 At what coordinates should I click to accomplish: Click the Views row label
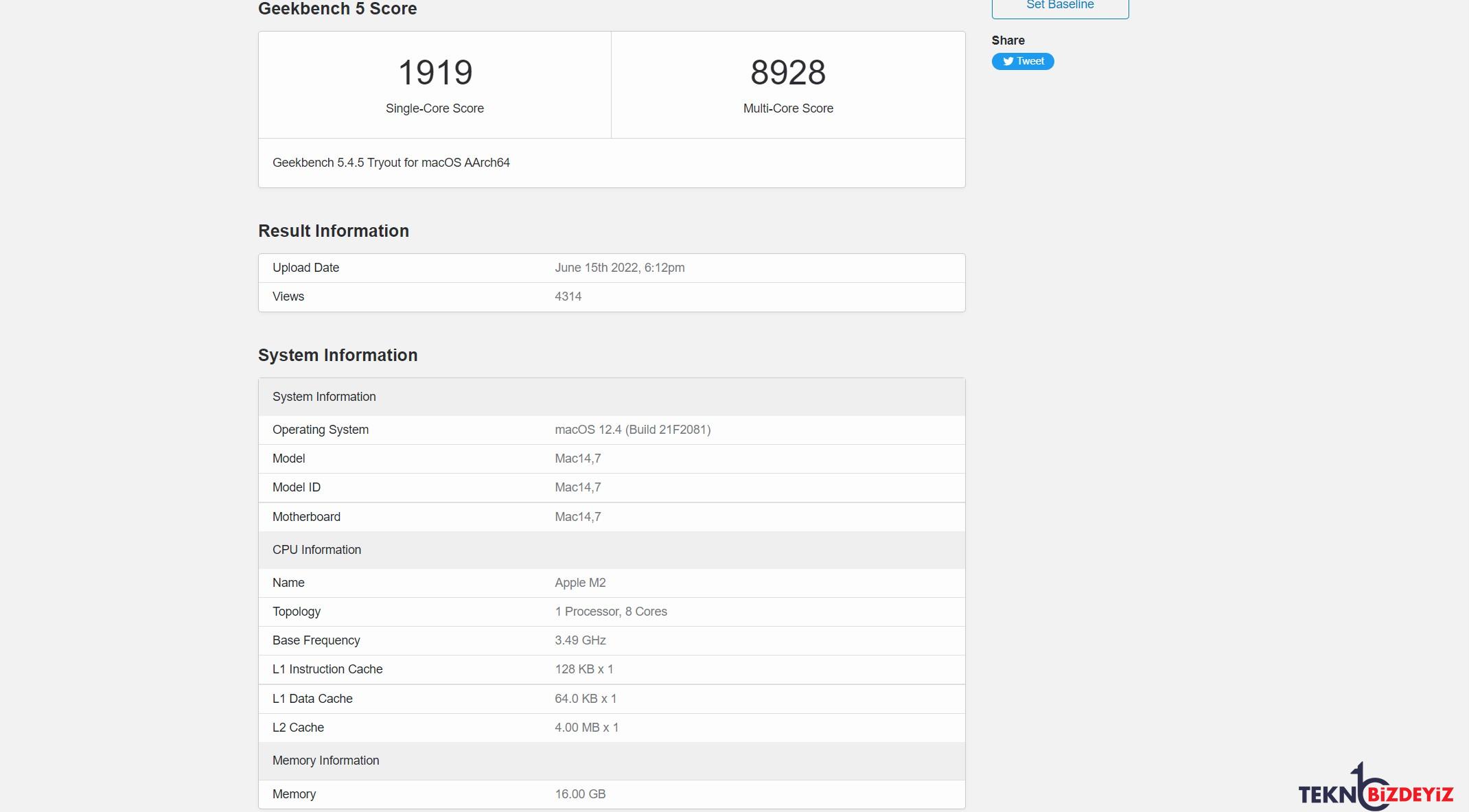pos(288,297)
